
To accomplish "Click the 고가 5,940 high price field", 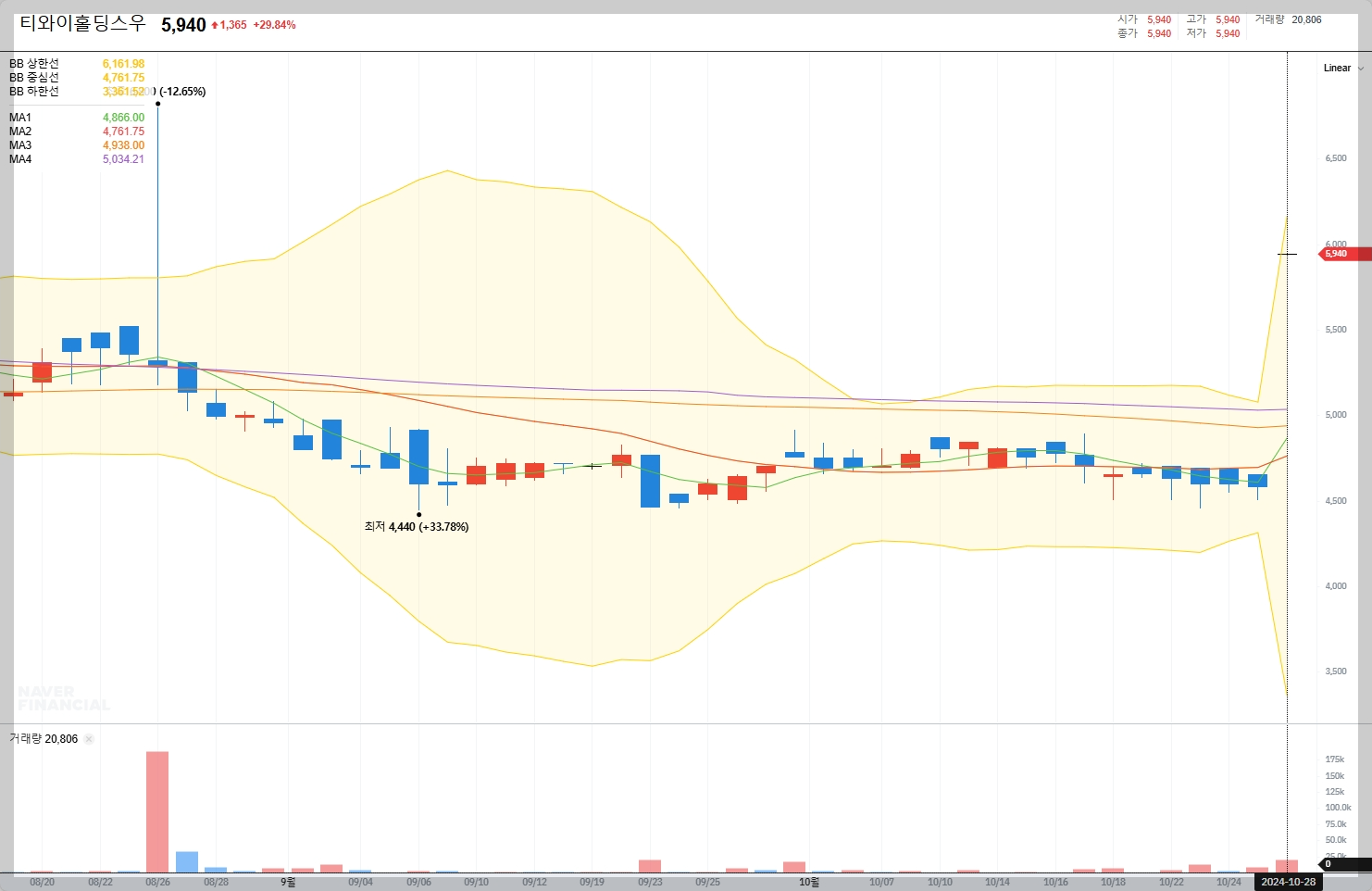I will 1213,19.
